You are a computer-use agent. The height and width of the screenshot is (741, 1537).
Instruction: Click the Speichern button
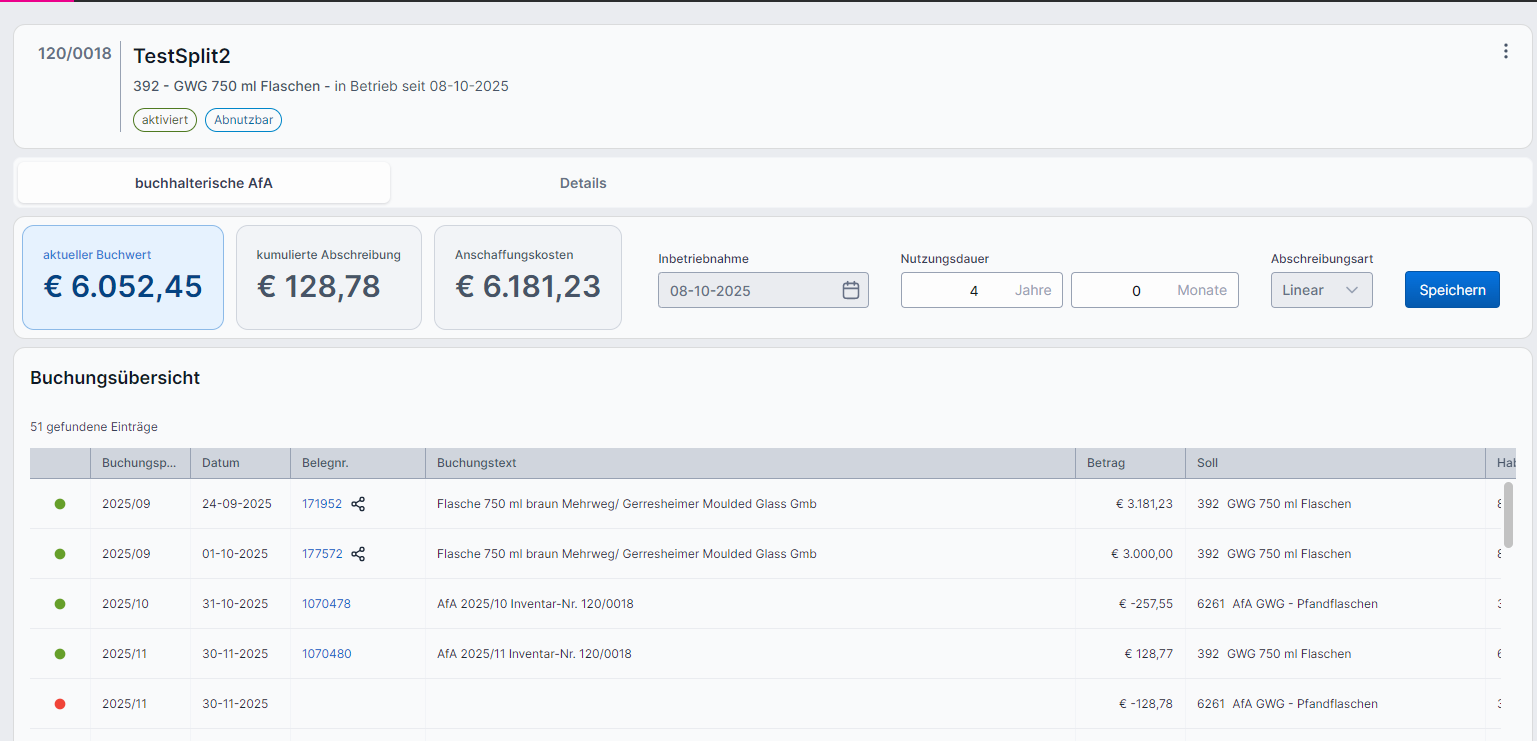click(1451, 290)
